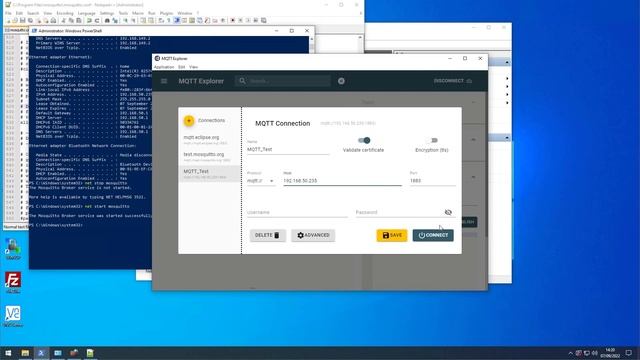
Task: Toggle password visibility eye icon
Action: click(x=448, y=212)
